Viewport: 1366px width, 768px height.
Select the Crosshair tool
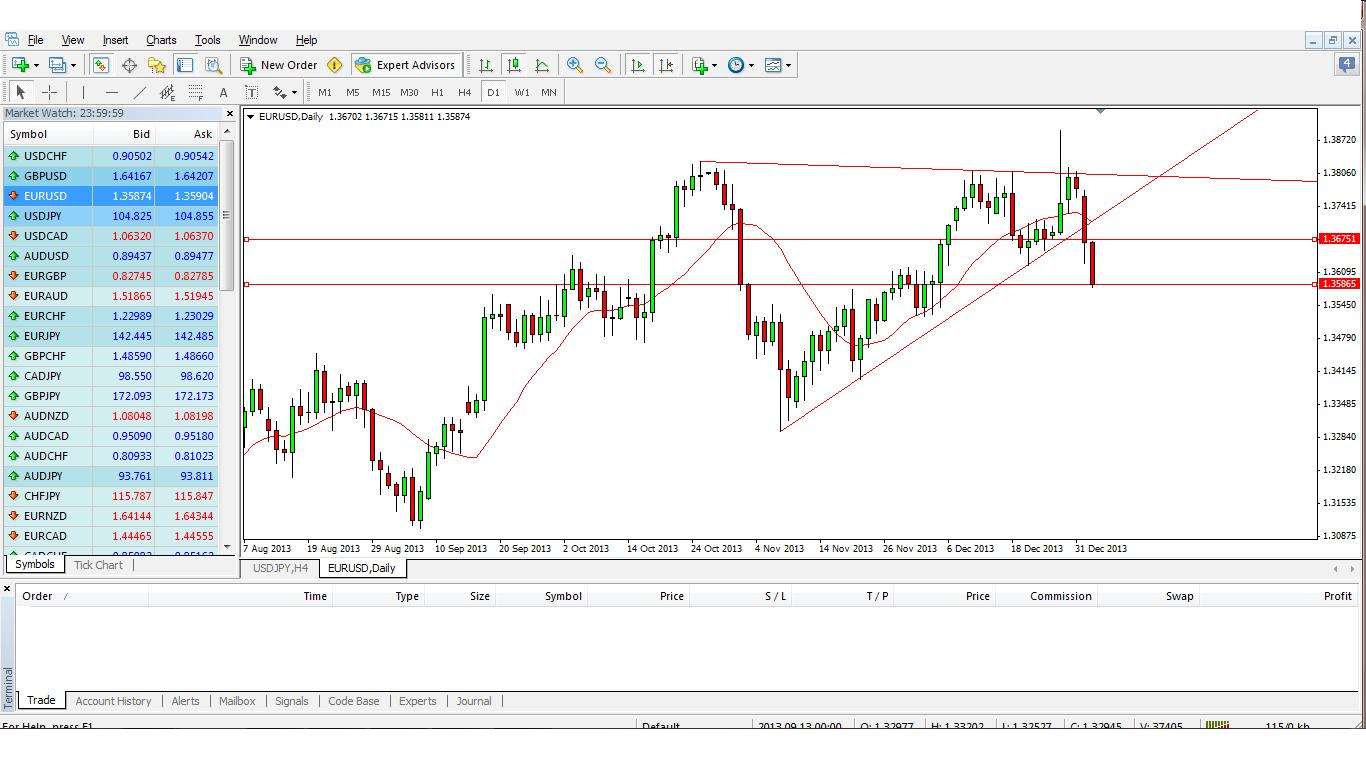(48, 92)
